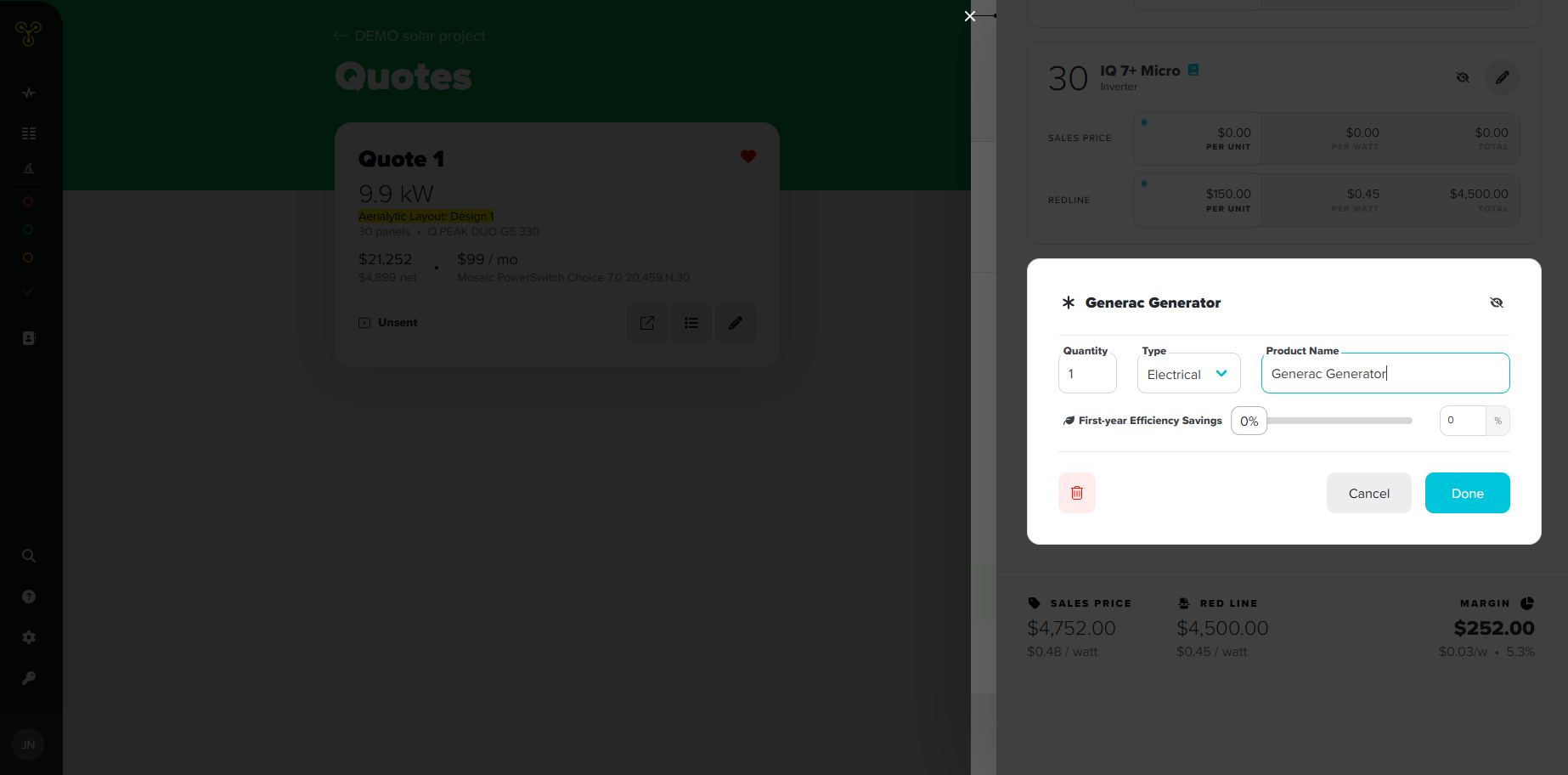Open Quote 1 in external view

coord(647,323)
